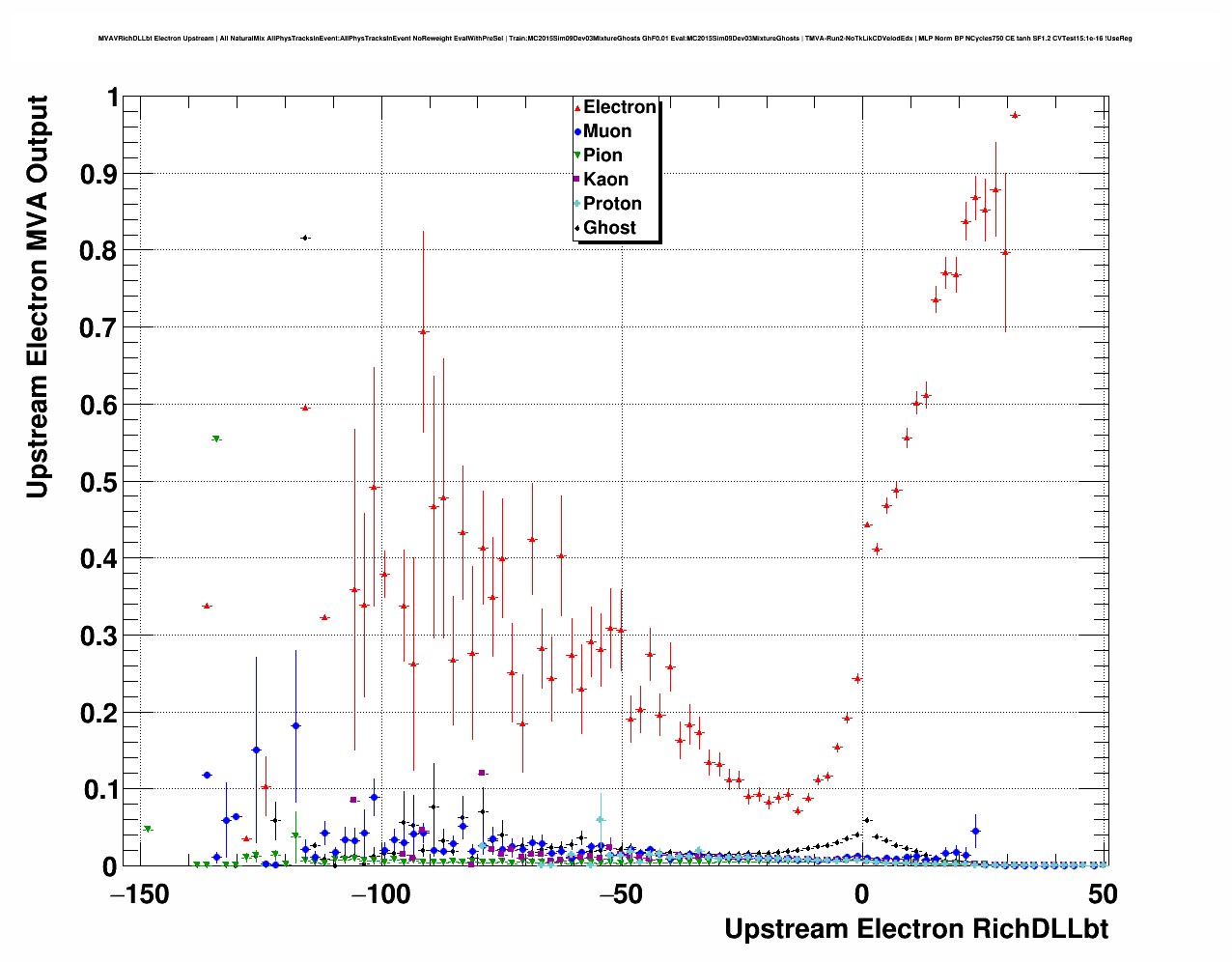Click the isolated green Pion point near 0.55

coord(216,439)
